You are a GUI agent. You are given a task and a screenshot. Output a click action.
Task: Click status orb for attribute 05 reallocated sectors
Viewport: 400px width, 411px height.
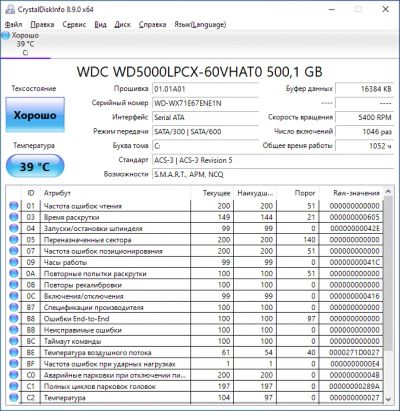pos(14,240)
